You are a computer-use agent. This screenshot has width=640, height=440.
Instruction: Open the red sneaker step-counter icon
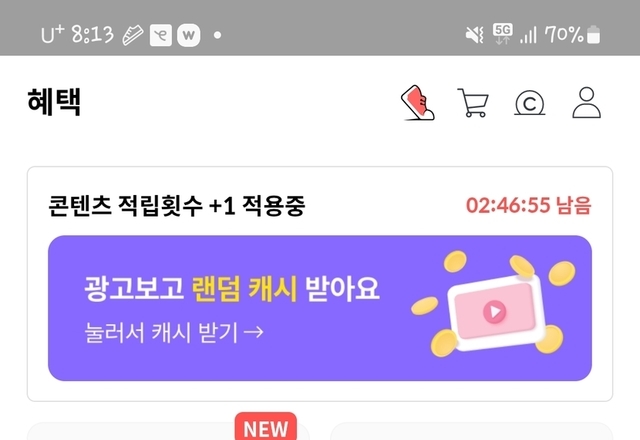click(418, 103)
